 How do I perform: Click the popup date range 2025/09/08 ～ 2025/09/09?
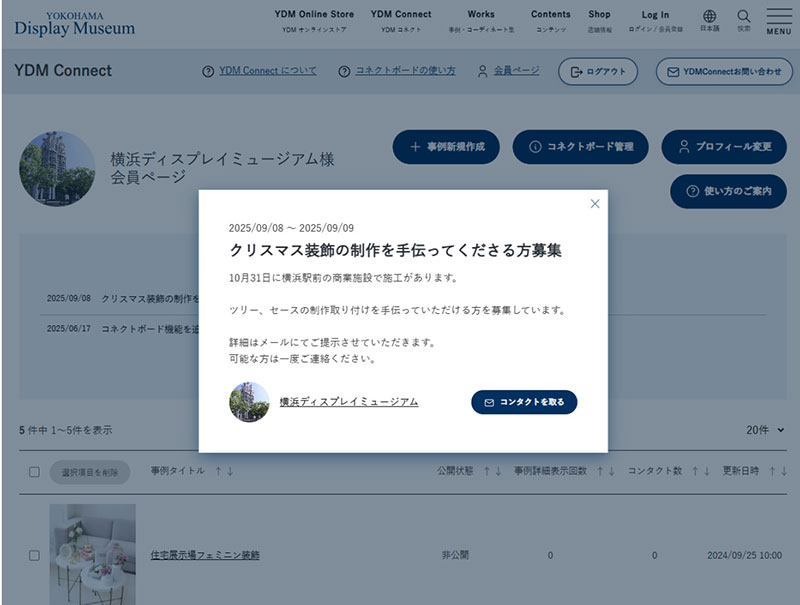click(291, 228)
